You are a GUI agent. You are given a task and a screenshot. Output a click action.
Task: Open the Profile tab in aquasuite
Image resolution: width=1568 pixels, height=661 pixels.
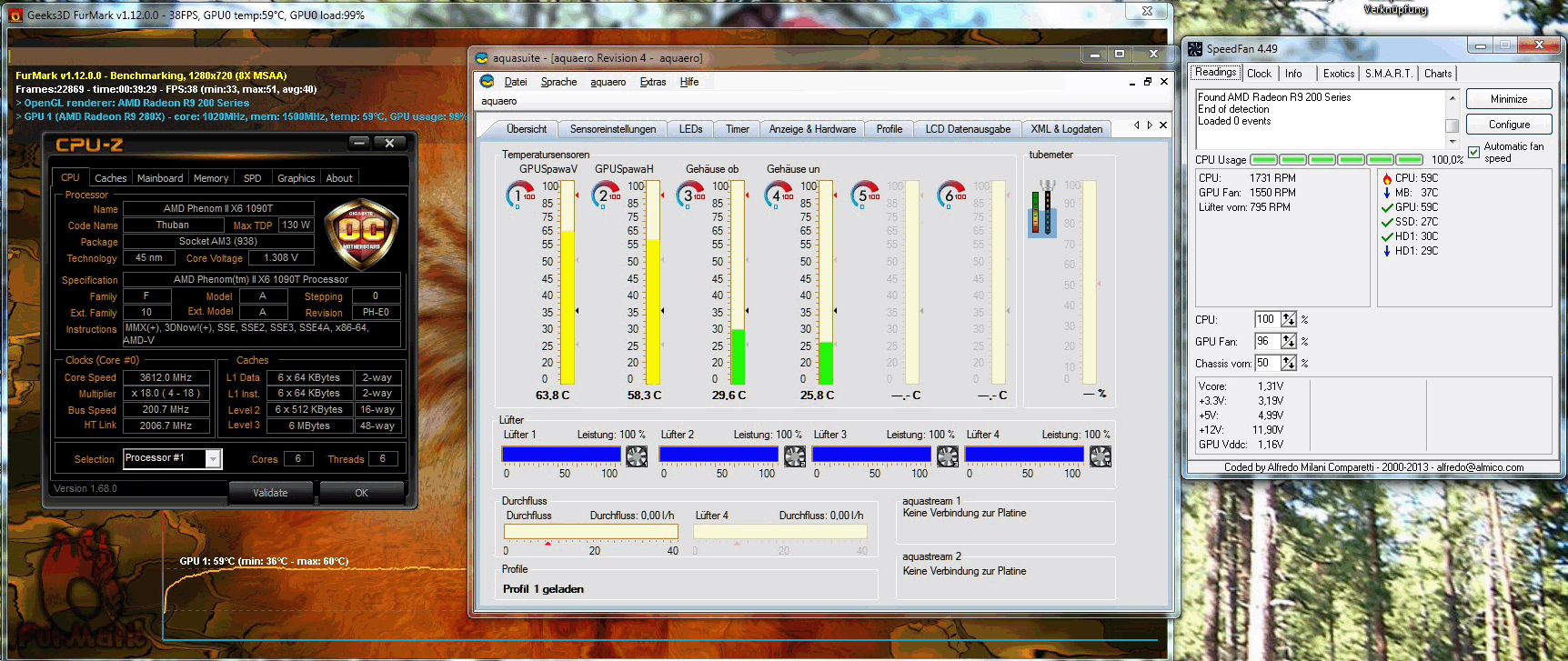890,129
